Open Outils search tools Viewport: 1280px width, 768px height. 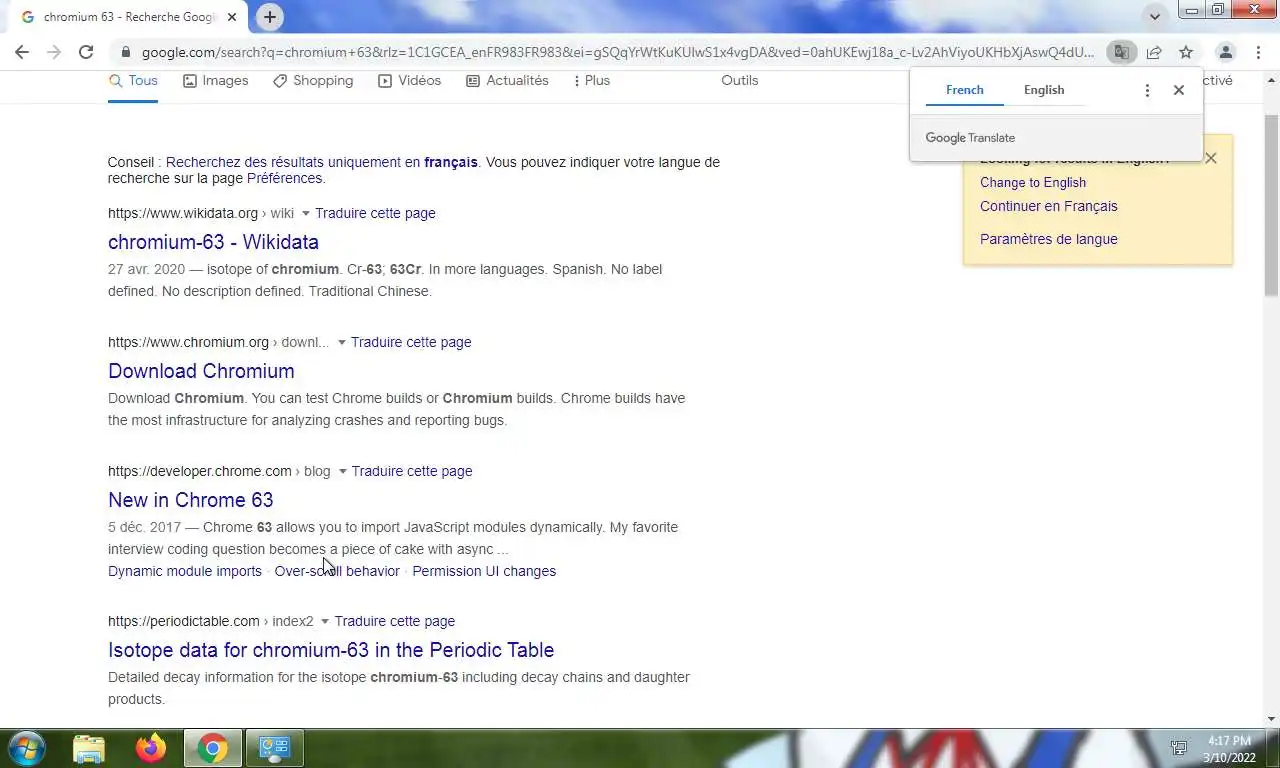click(x=740, y=80)
